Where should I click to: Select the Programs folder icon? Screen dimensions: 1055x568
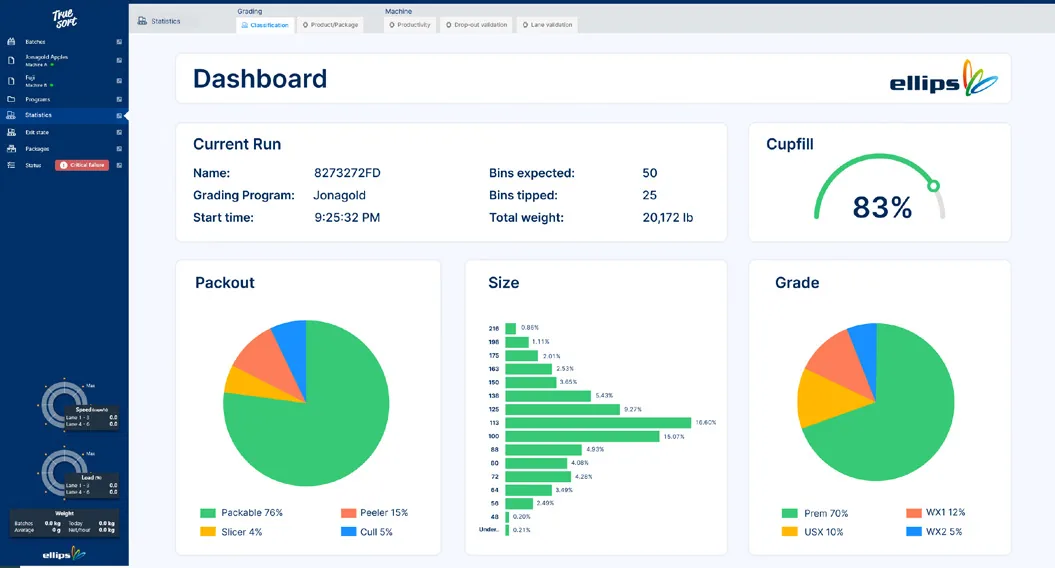[11, 99]
